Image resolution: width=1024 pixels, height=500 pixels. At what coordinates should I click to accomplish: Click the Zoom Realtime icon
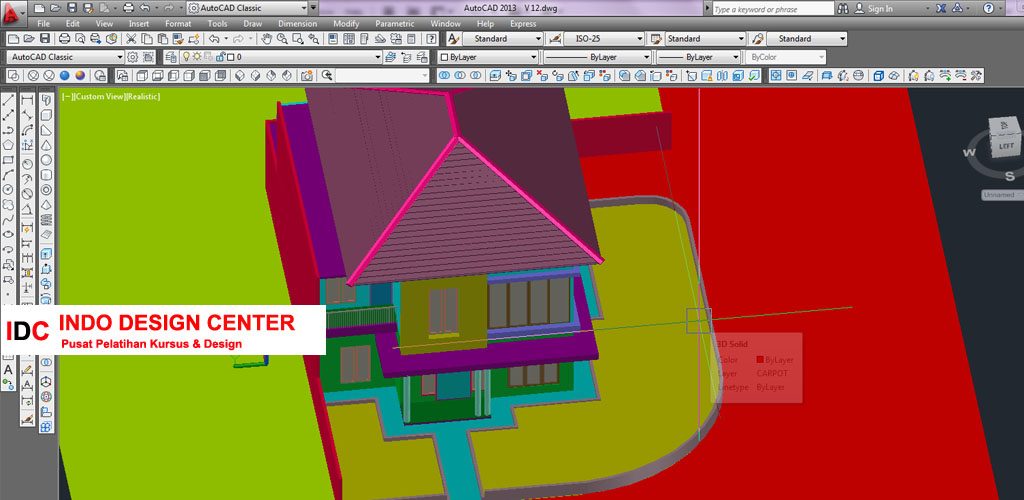281,39
